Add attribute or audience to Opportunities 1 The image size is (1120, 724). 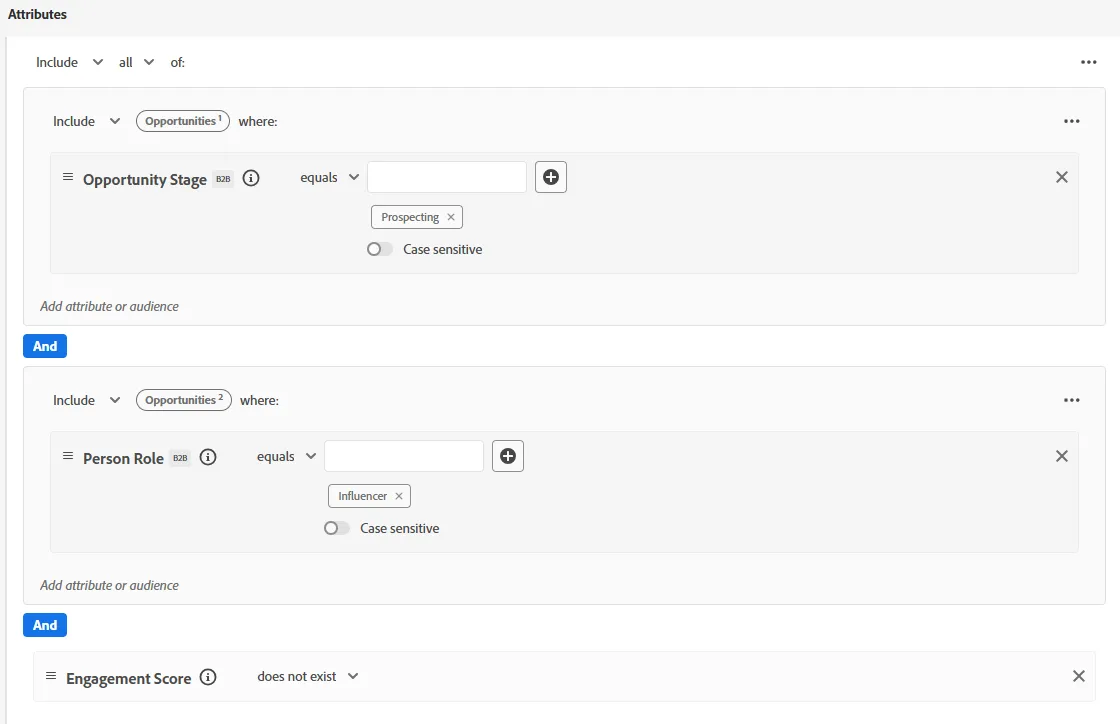click(109, 306)
